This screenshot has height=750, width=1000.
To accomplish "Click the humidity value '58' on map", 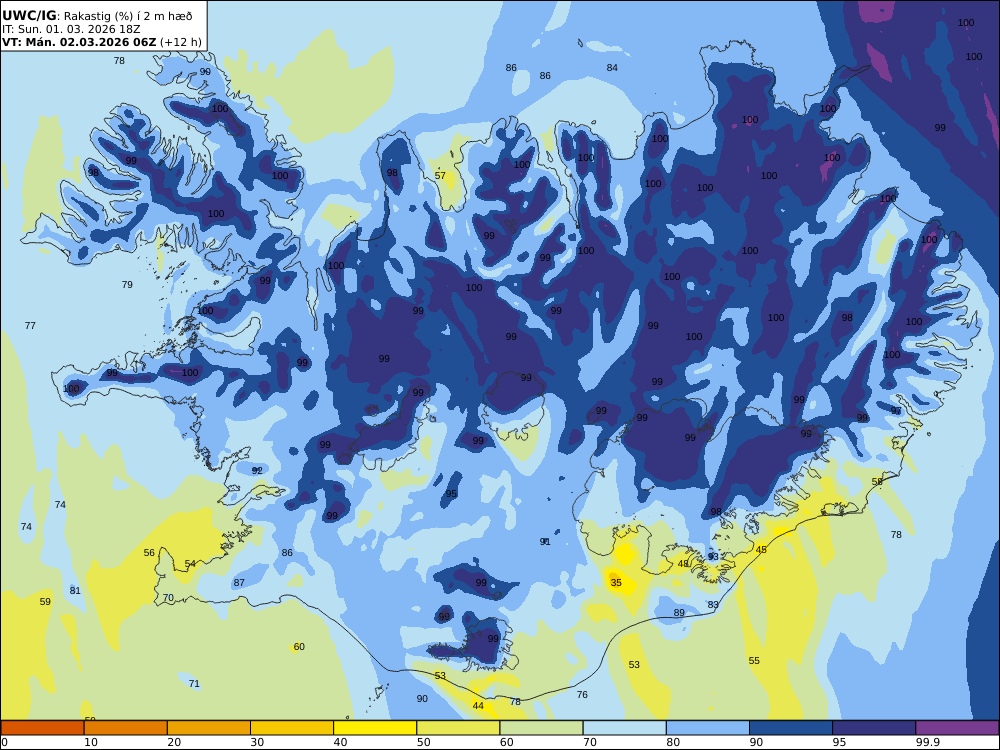I will click(877, 482).
